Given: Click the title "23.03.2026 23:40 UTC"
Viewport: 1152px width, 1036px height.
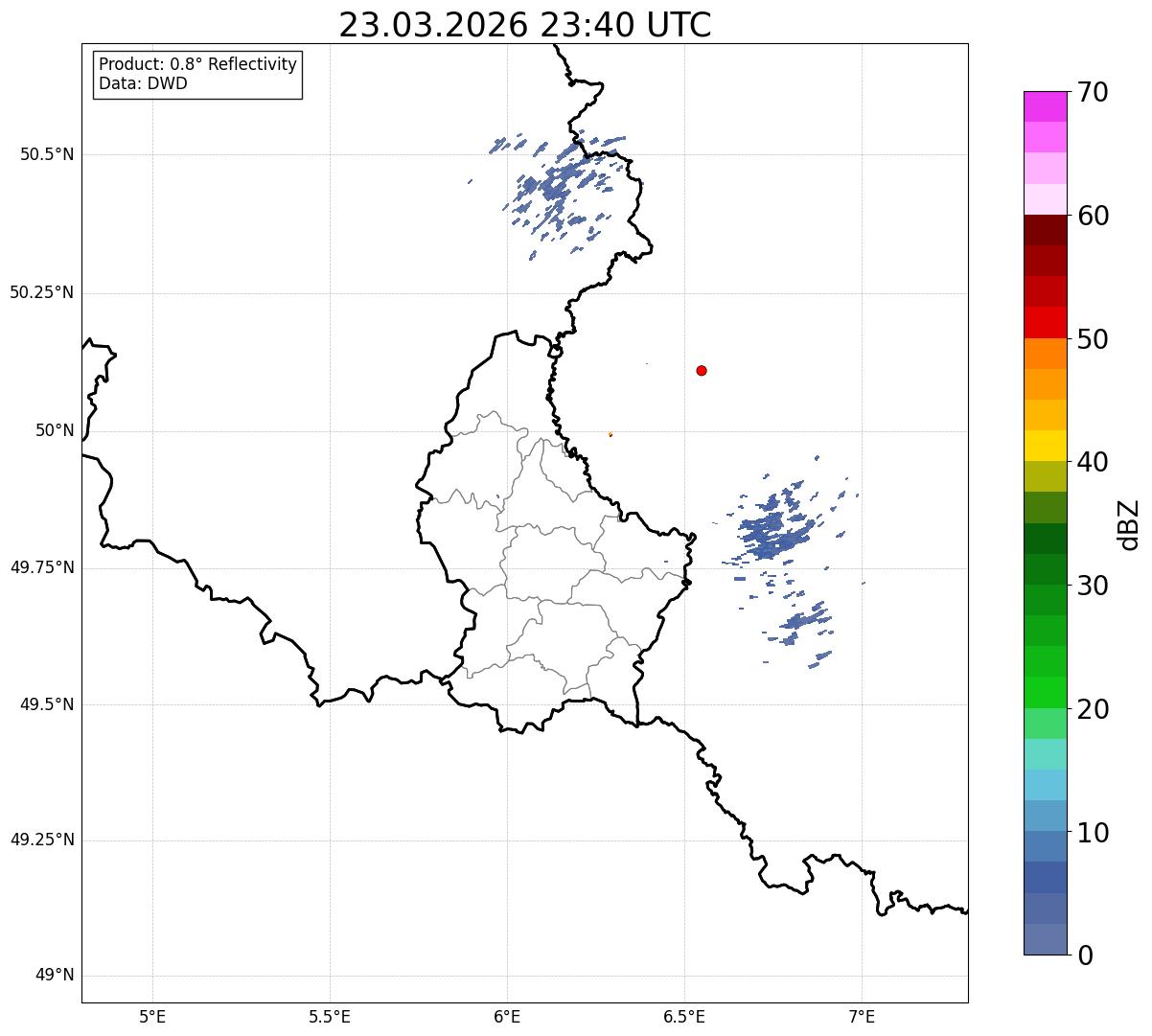Looking at the screenshot, I should click(x=525, y=25).
